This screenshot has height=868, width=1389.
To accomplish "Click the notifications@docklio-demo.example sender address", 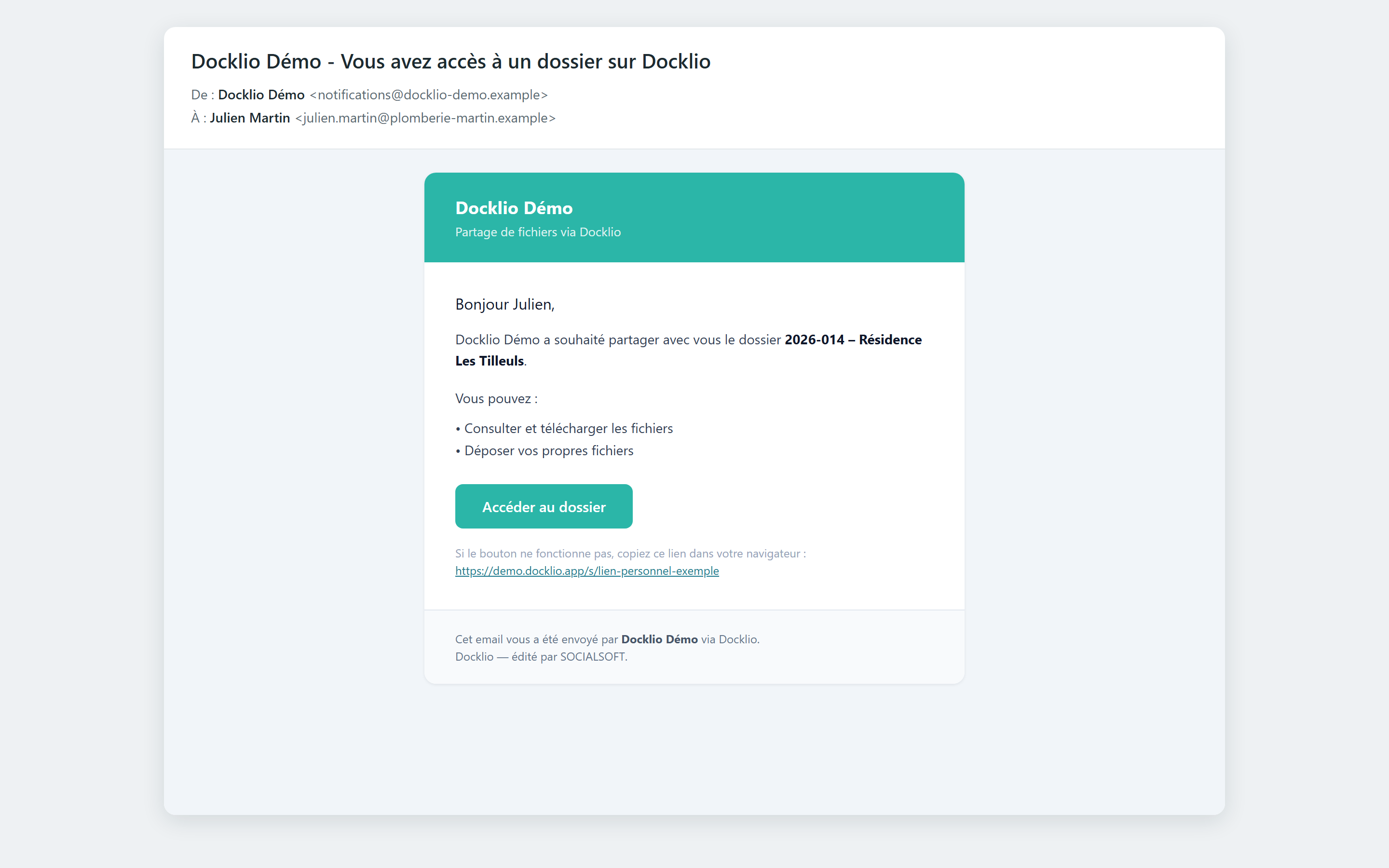I will click(x=429, y=95).
